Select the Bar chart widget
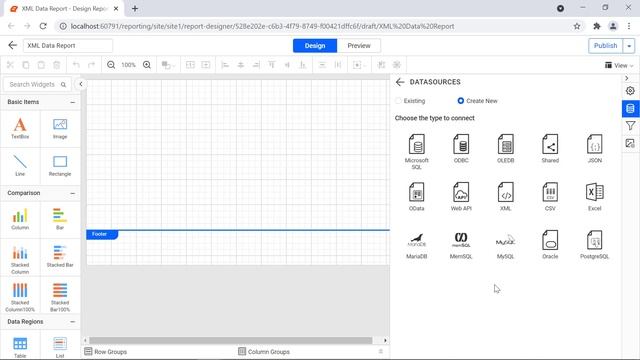This screenshot has width=640, height=360. coord(60,219)
